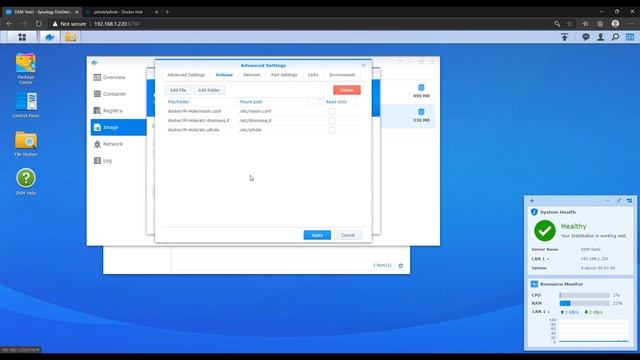
Task: Click Add Folder button
Action: pos(209,90)
